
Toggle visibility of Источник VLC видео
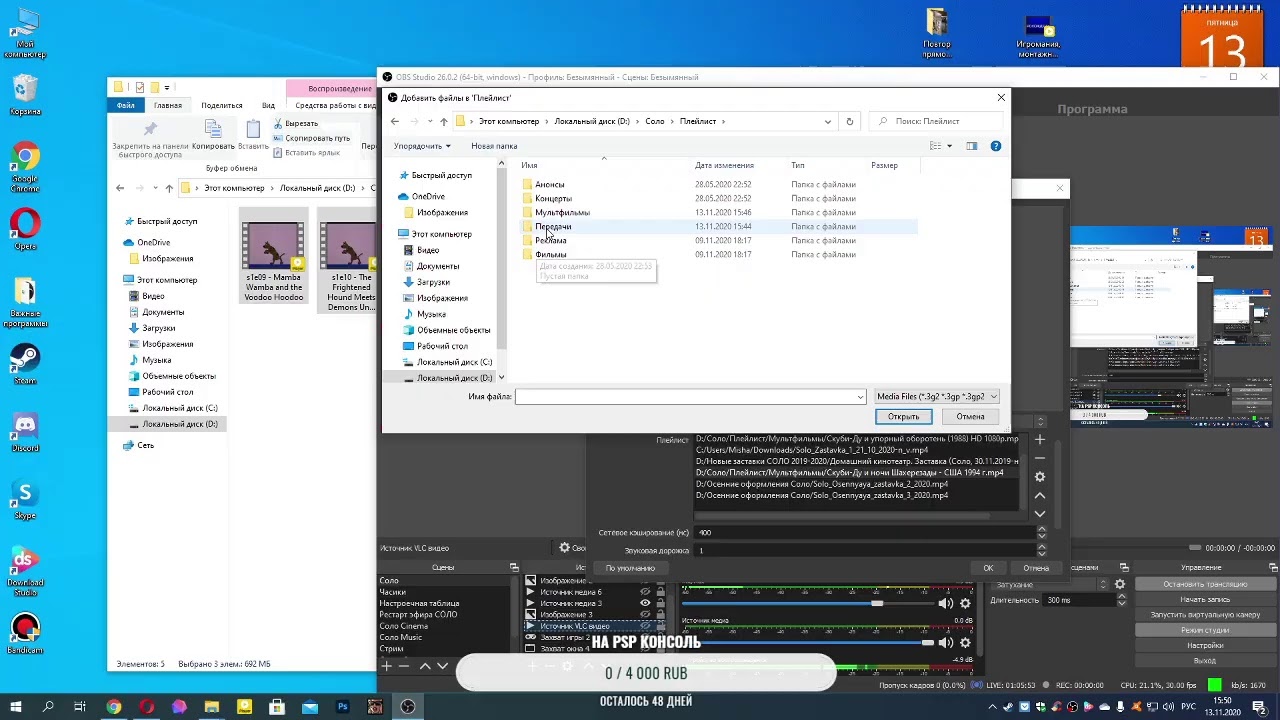coord(645,626)
